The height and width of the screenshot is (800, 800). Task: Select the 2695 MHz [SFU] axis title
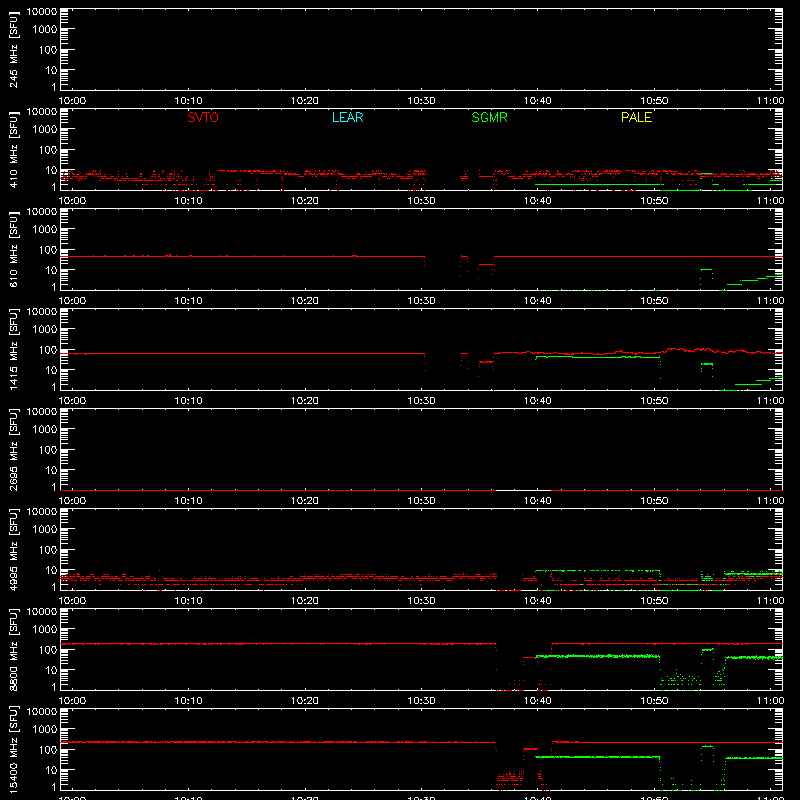[x=14, y=449]
